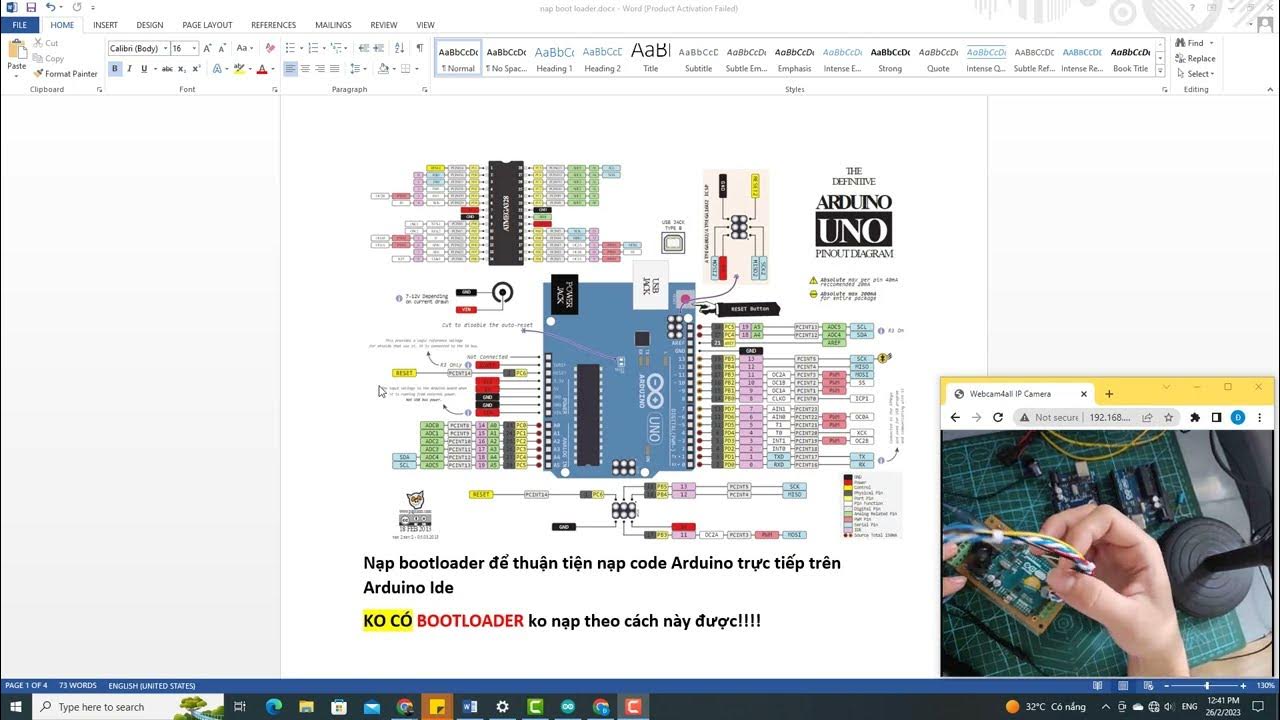Click the browser Back arrow in webcam window
Image resolution: width=1280 pixels, height=720 pixels.
955,418
